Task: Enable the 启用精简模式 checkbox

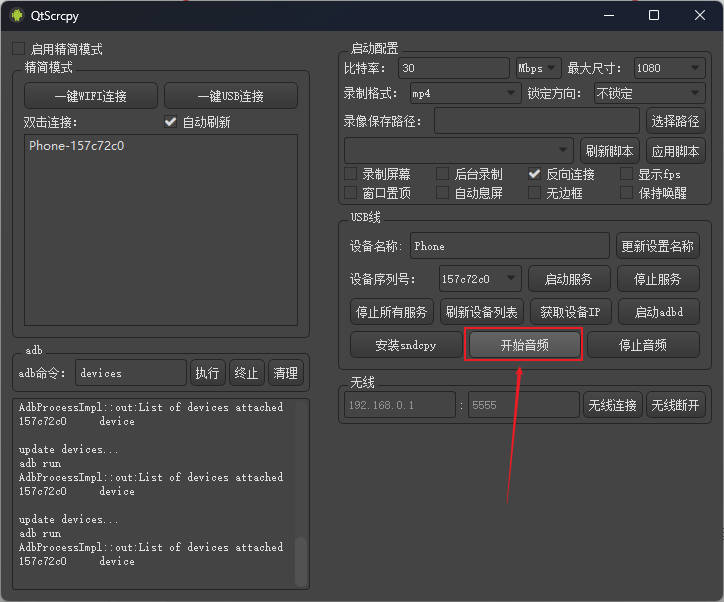Action: coord(19,49)
